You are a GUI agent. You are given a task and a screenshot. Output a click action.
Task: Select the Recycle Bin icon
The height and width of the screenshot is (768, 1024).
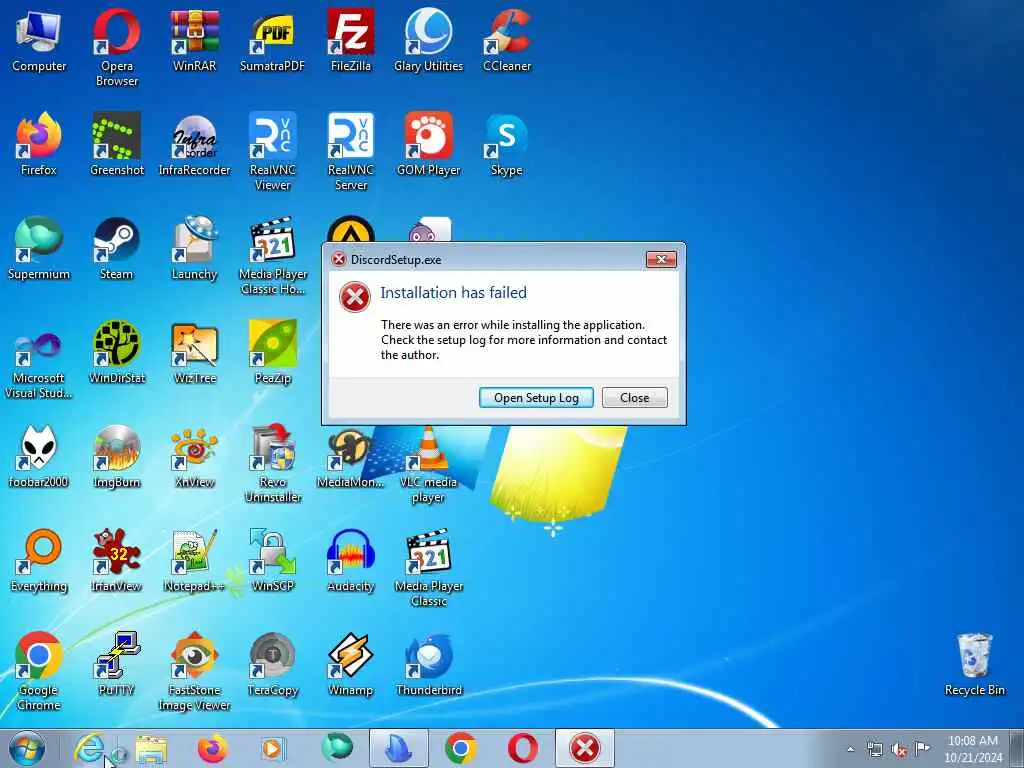coord(974,664)
